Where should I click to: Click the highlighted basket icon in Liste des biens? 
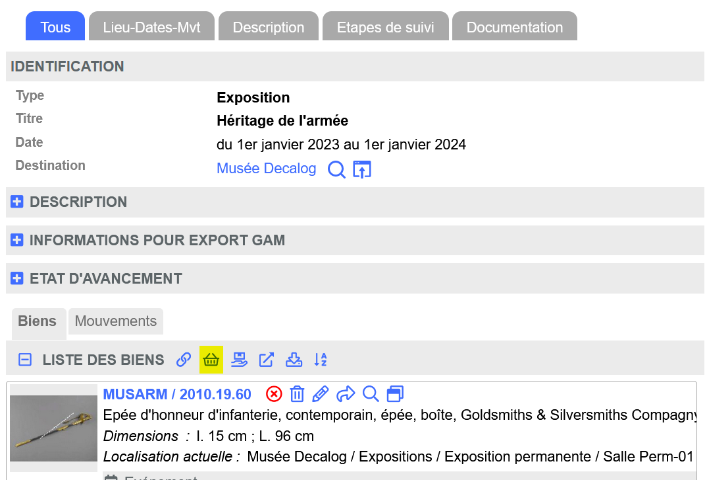[211, 360]
